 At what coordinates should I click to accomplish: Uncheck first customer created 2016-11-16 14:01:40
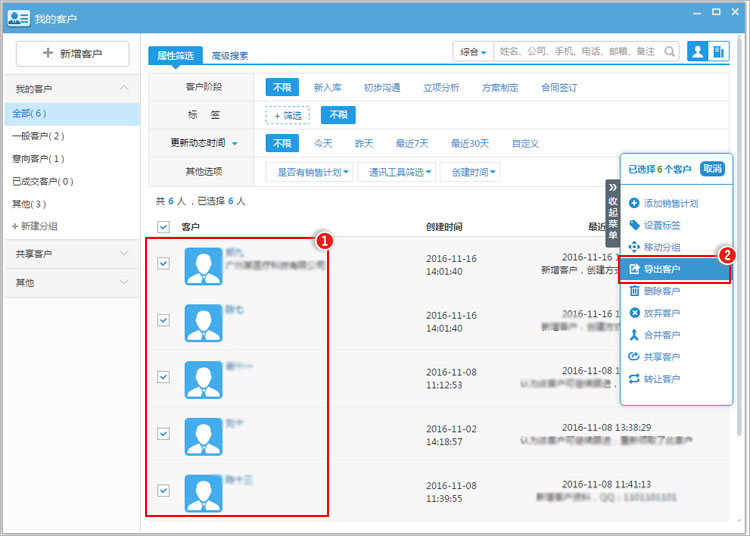click(x=164, y=263)
